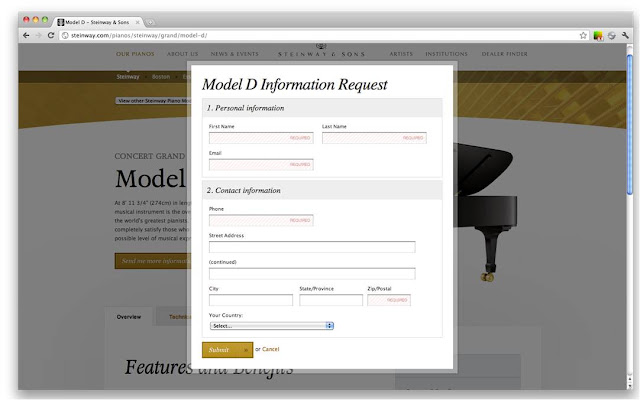This screenshot has width=640, height=400.
Task: Click the CONCERT GRAND label text
Action: click(150, 156)
